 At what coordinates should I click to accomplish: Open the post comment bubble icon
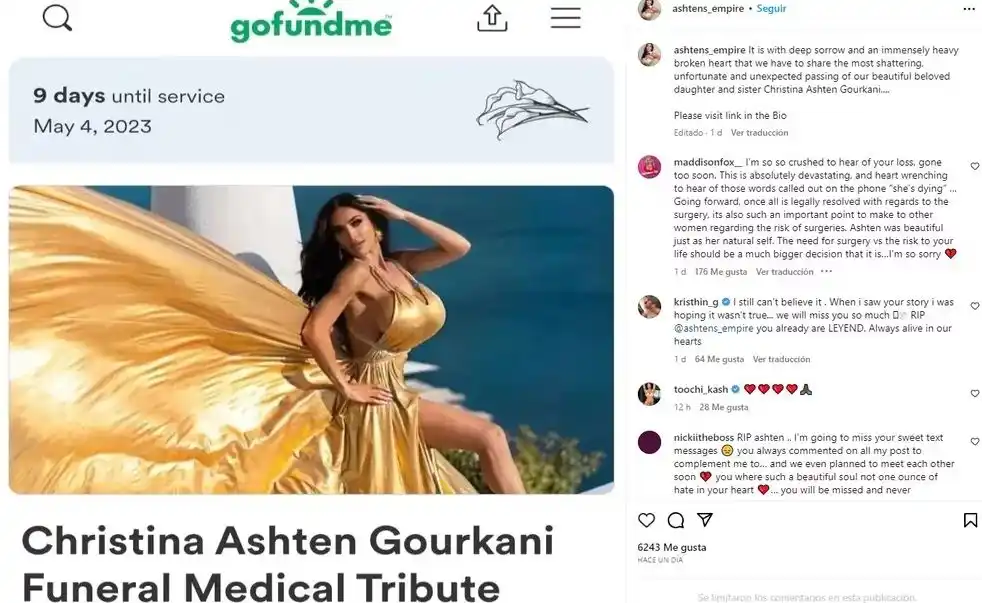pyautogui.click(x=676, y=520)
